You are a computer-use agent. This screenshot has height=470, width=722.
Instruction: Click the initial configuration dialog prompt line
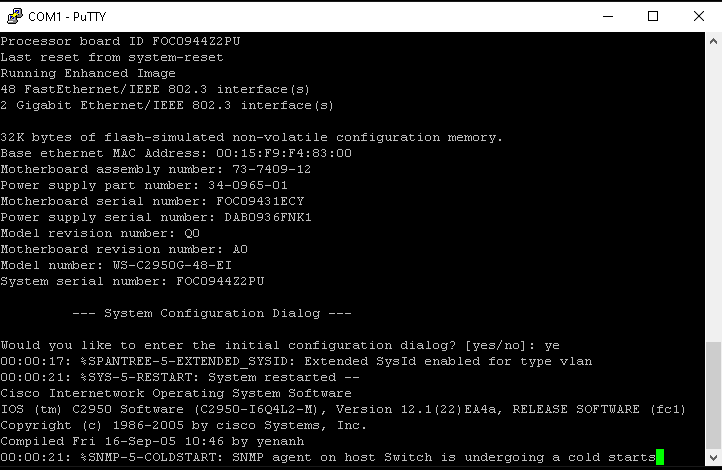[280, 345]
